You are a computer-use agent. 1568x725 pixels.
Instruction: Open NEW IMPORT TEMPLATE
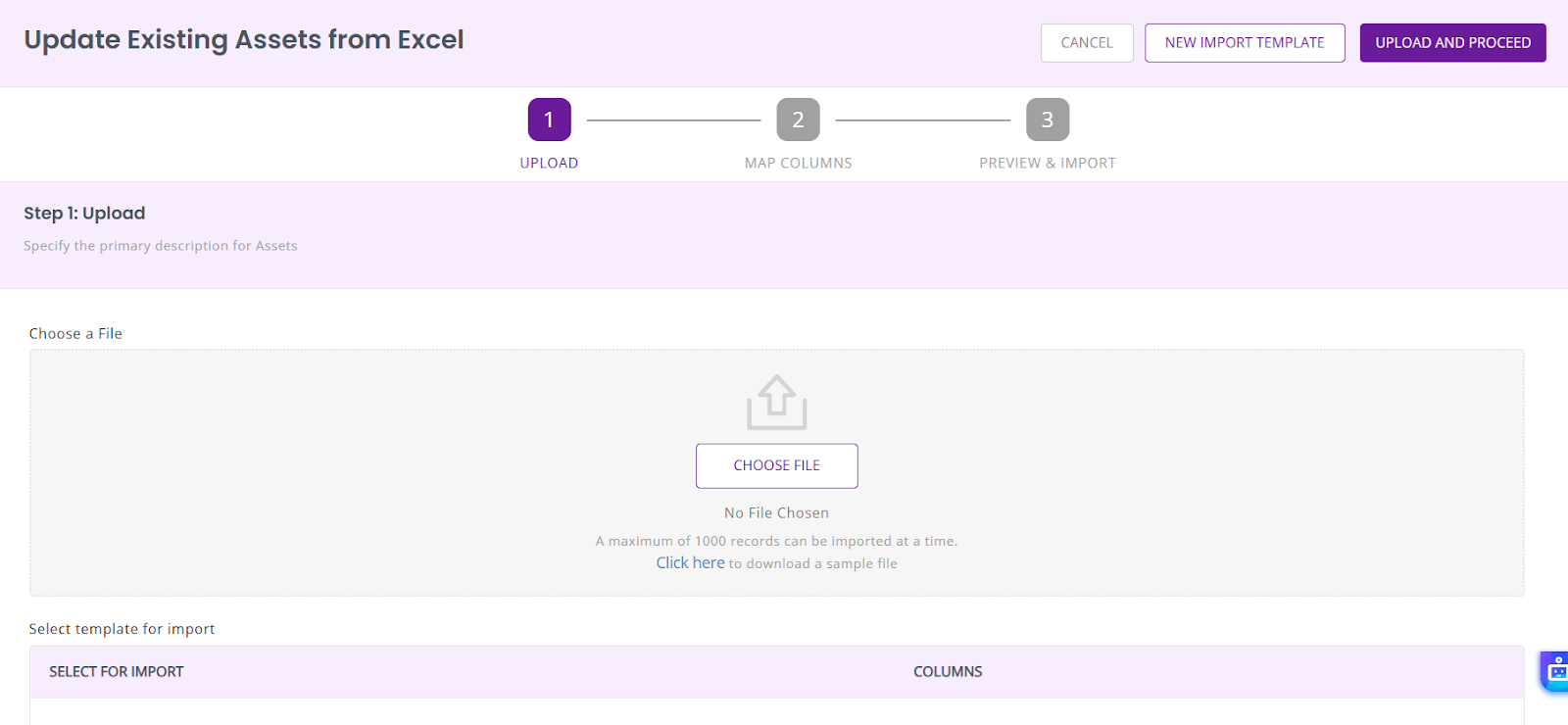(x=1245, y=43)
